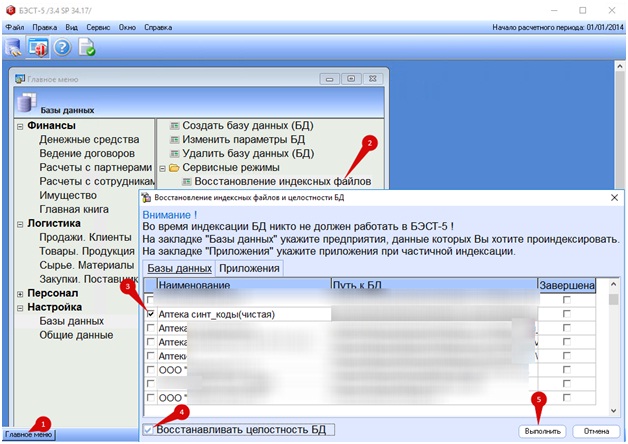Close the index restoration dialog

[x=614, y=197]
